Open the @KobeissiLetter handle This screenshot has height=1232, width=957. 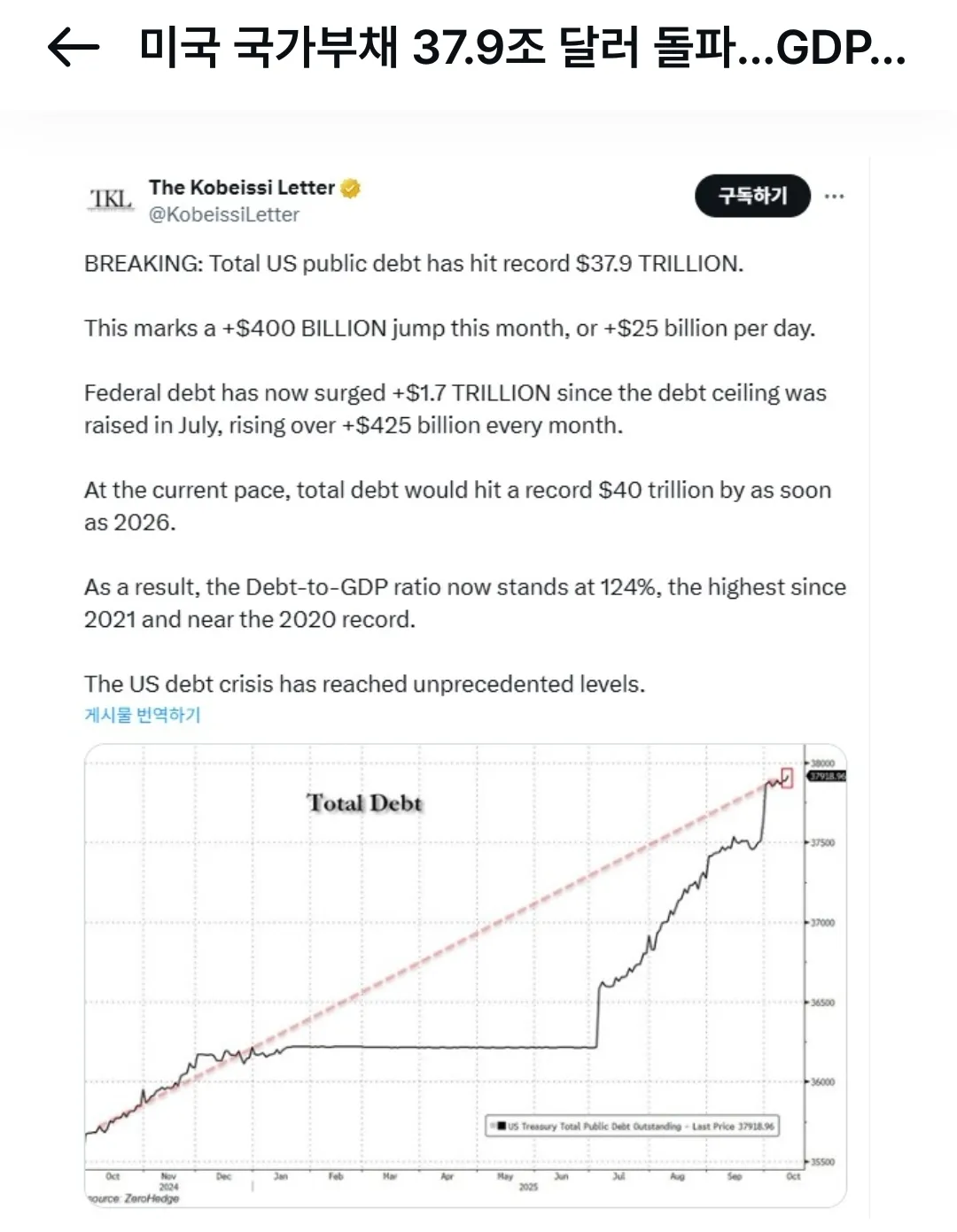pyautogui.click(x=224, y=215)
